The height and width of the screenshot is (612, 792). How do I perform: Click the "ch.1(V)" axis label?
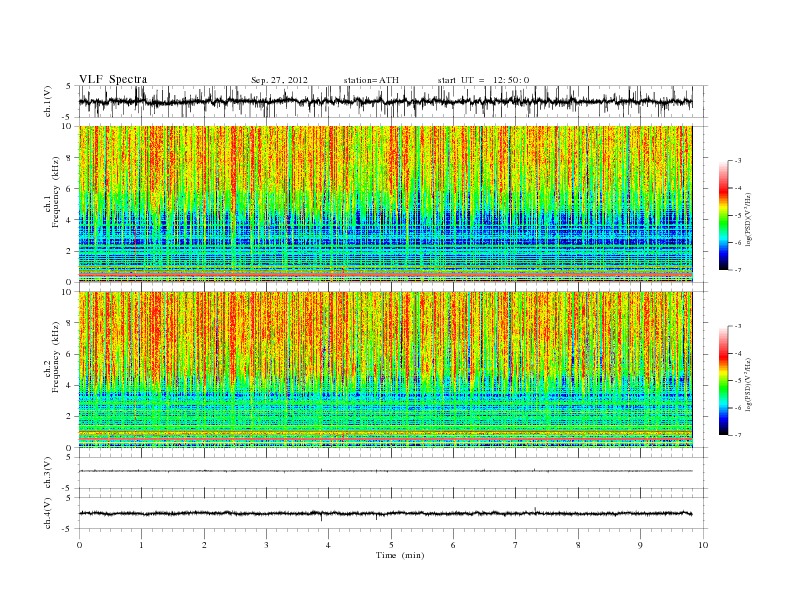coord(48,101)
